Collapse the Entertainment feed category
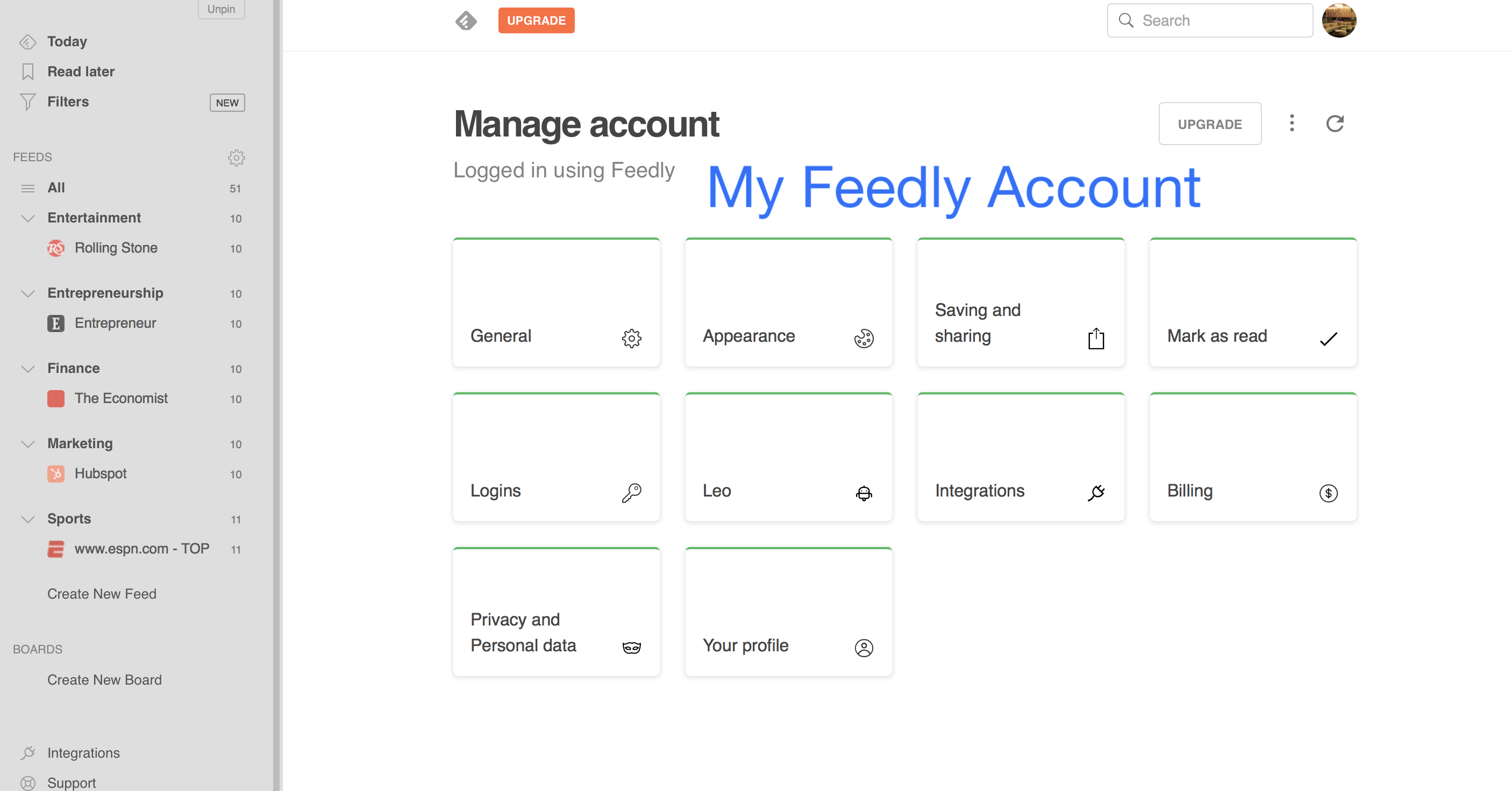Screen dimensions: 1512x791 27,218
